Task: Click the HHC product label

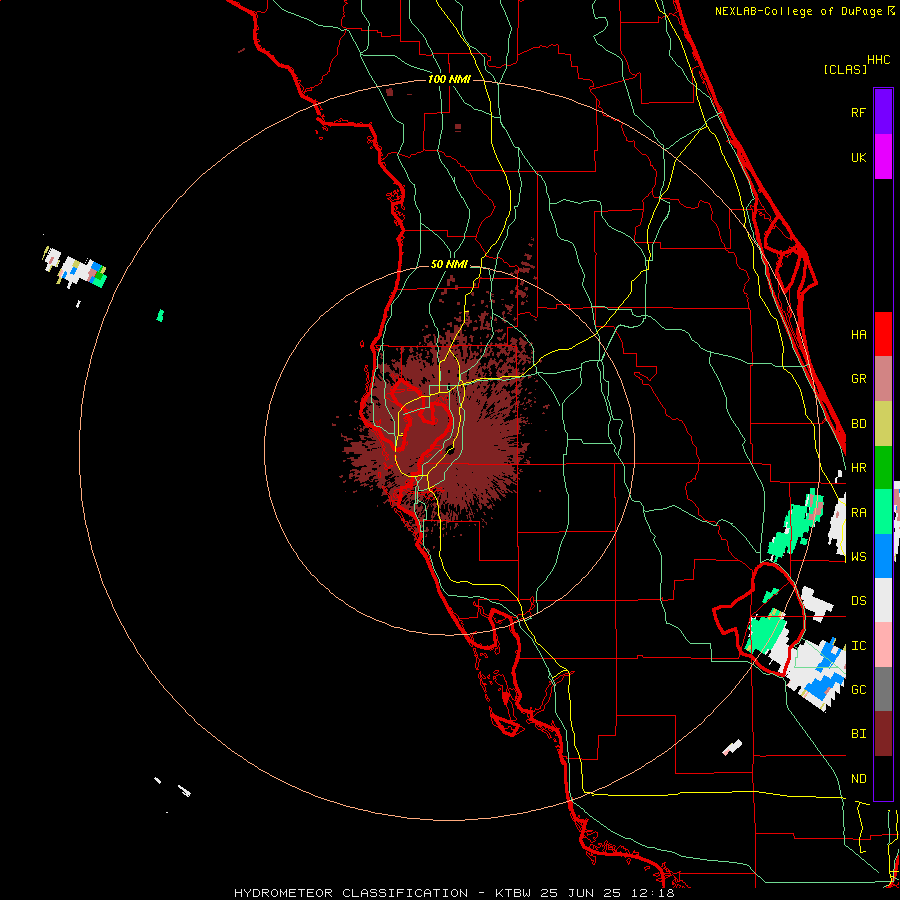Action: (878, 60)
